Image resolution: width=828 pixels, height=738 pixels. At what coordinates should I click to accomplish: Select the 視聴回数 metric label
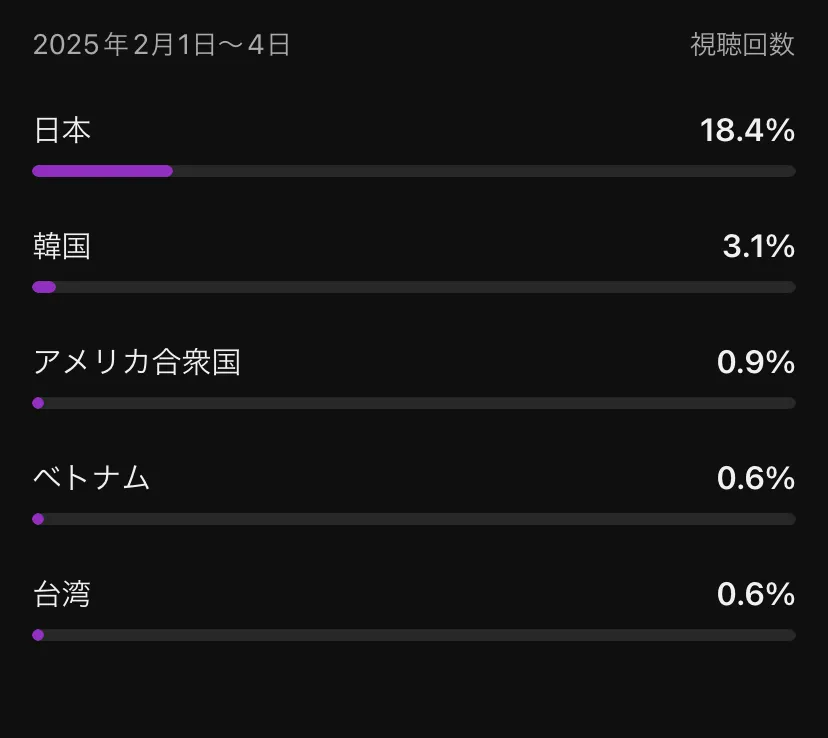coord(742,44)
